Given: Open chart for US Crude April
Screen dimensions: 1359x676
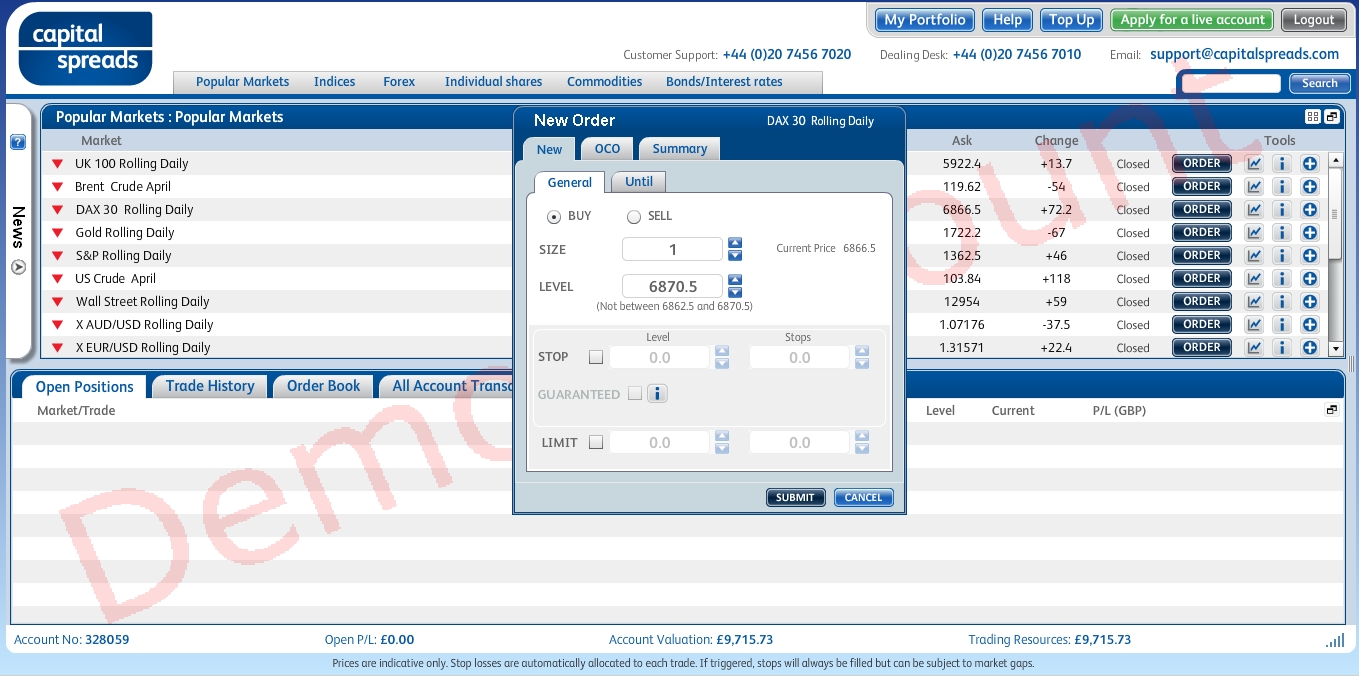Looking at the screenshot, I should tap(1253, 278).
